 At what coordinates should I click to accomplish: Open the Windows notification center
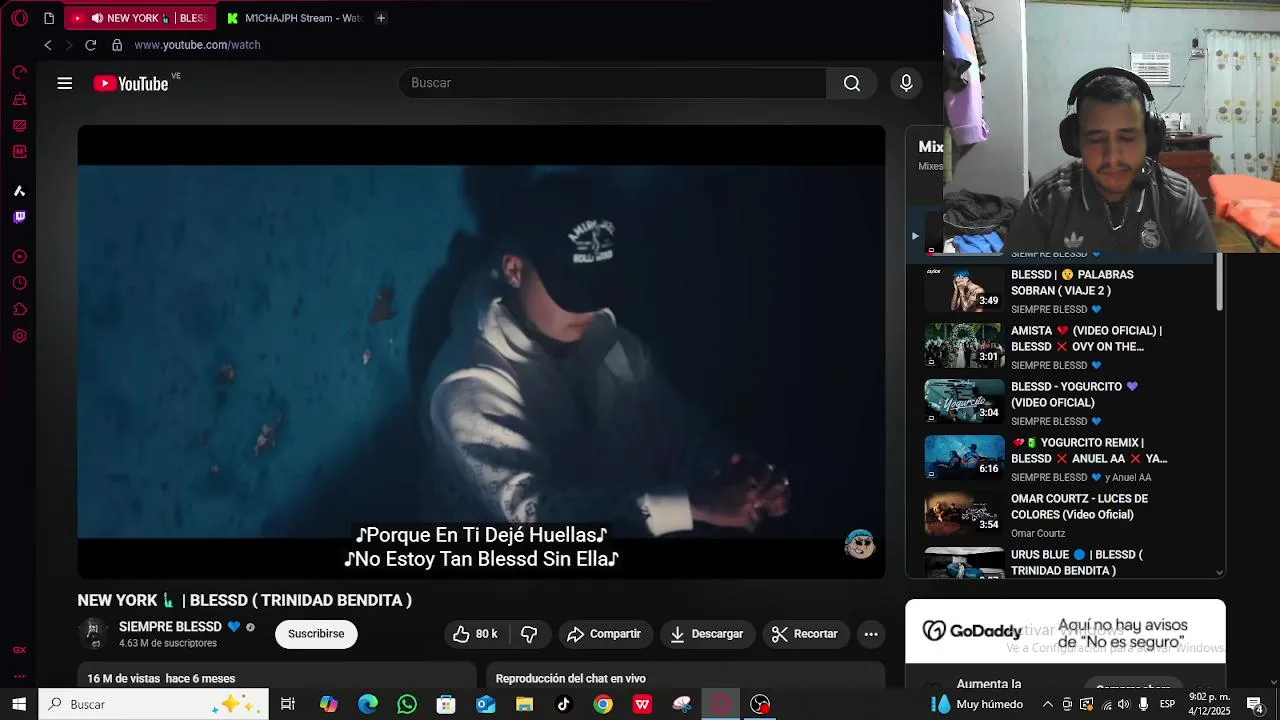[x=1255, y=704]
